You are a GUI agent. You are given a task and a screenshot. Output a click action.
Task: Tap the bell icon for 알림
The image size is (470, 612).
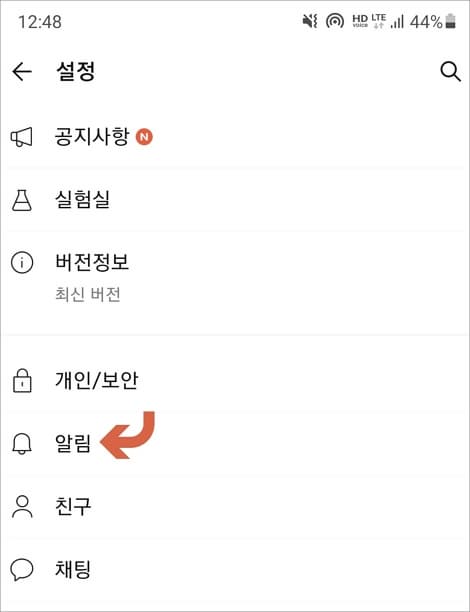[x=22, y=444]
